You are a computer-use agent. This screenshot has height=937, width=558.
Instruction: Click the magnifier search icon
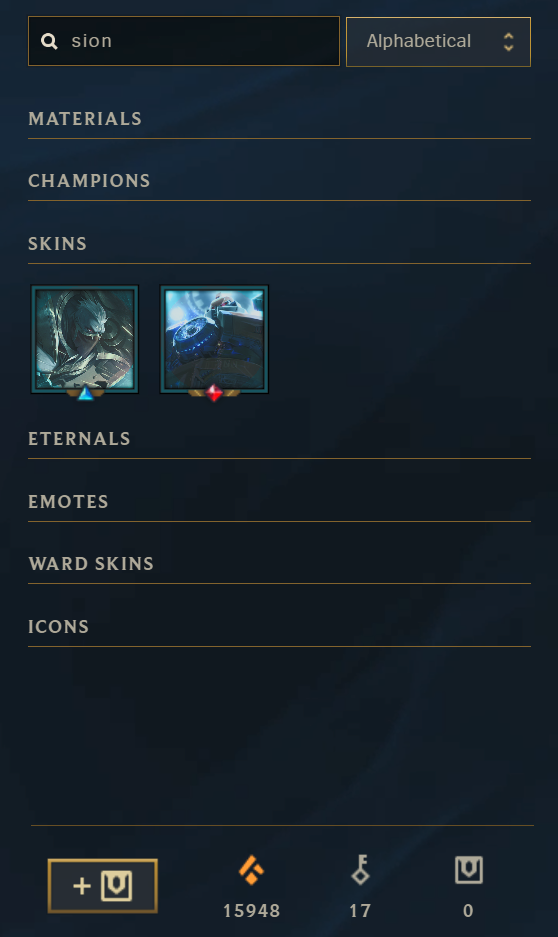point(49,41)
